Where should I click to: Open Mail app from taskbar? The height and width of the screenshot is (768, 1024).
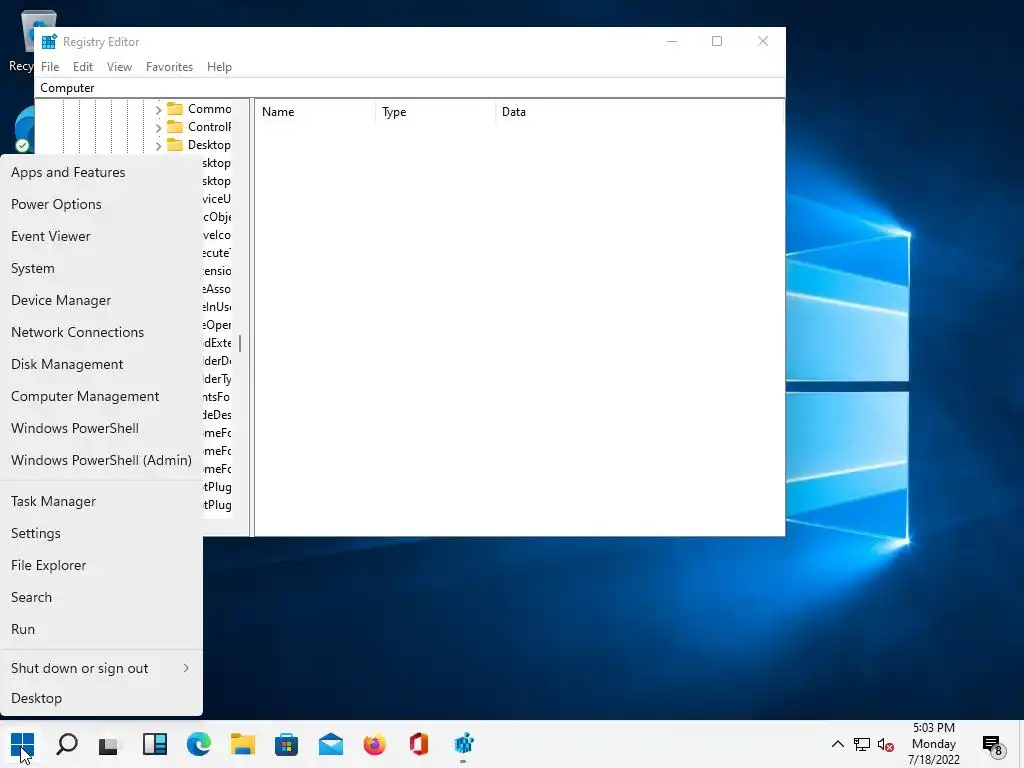click(330, 744)
